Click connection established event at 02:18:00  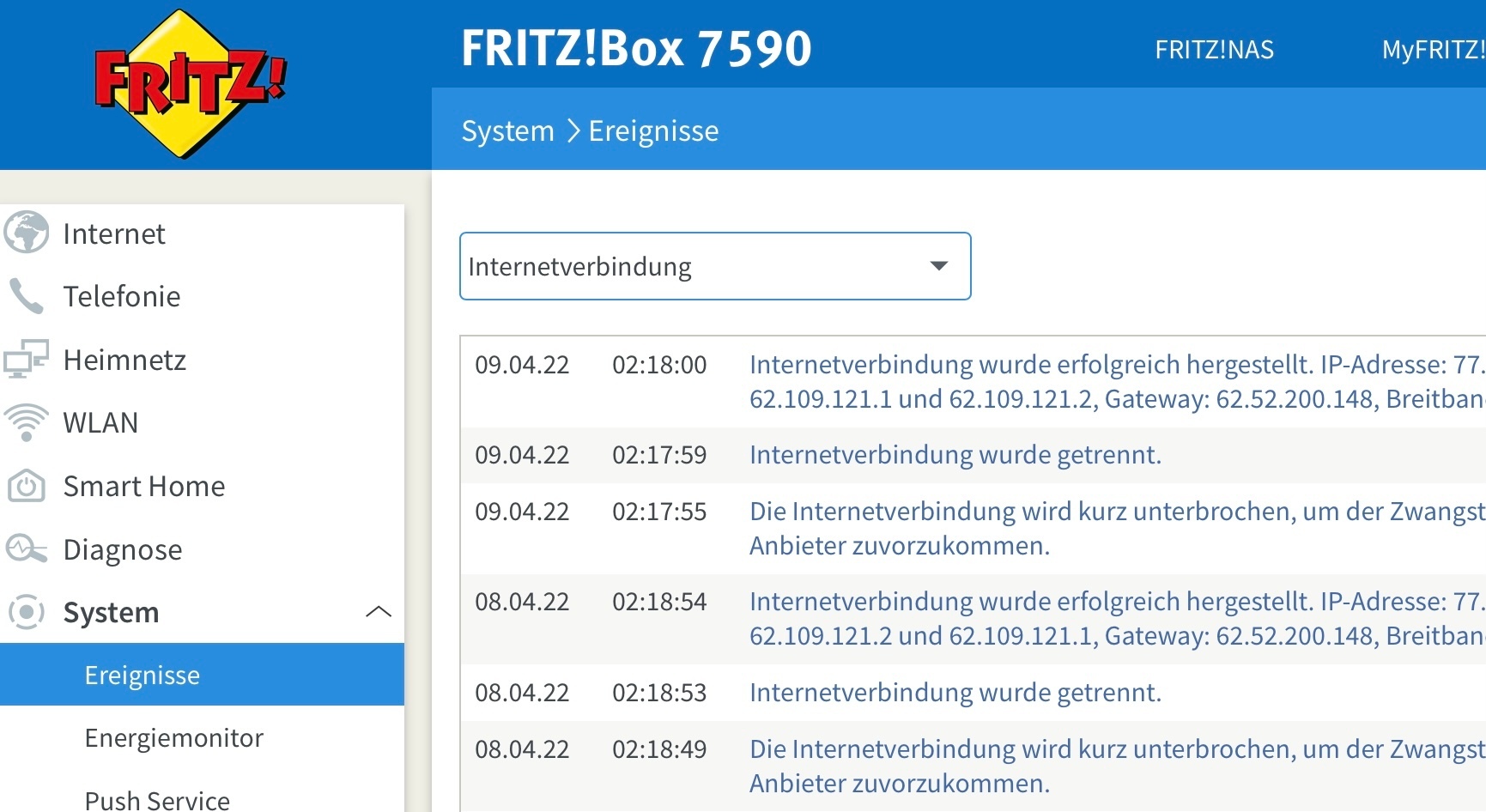click(1118, 382)
